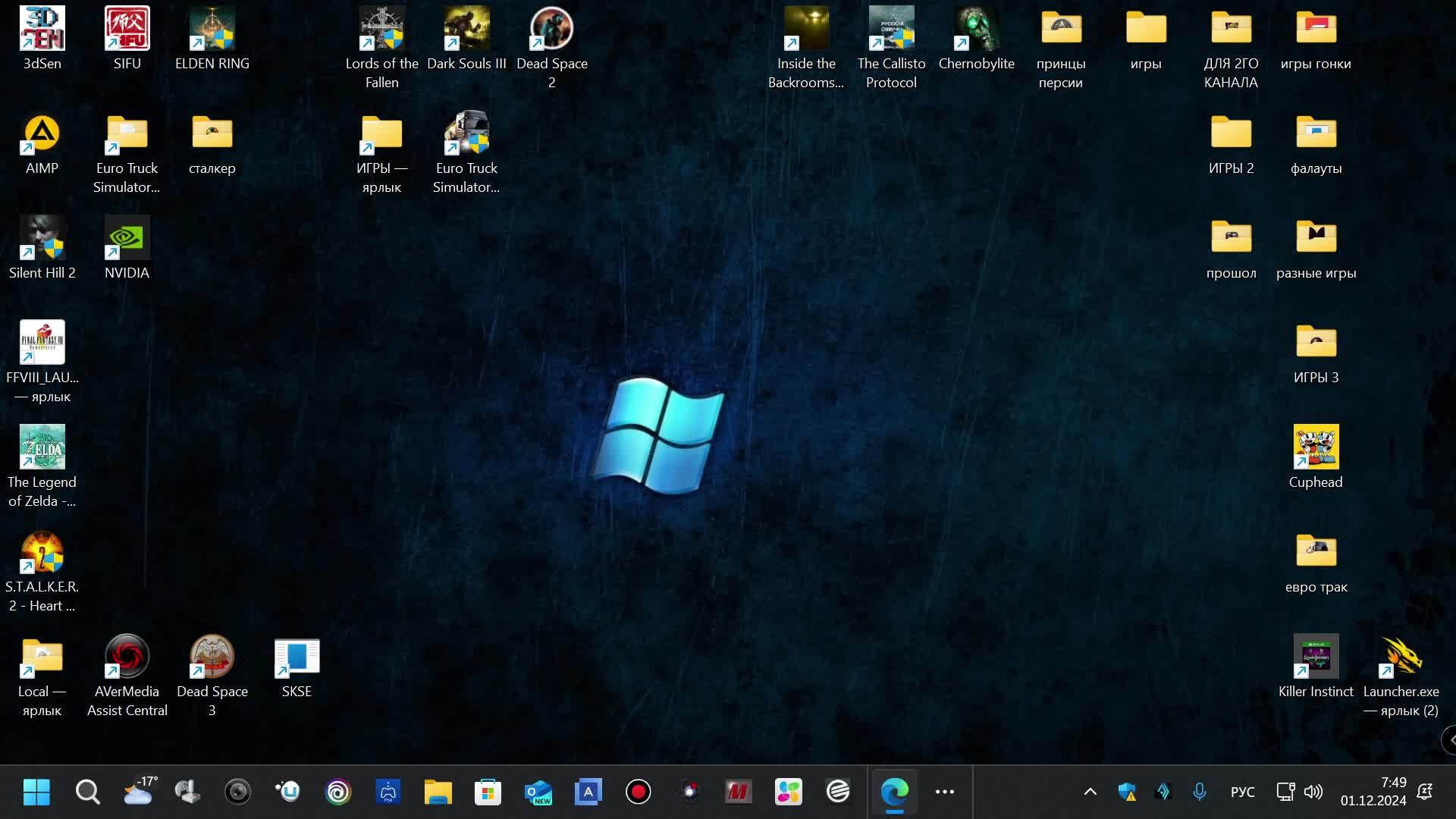
Task: Click the ELDEN RING shortcut
Action: [x=212, y=39]
